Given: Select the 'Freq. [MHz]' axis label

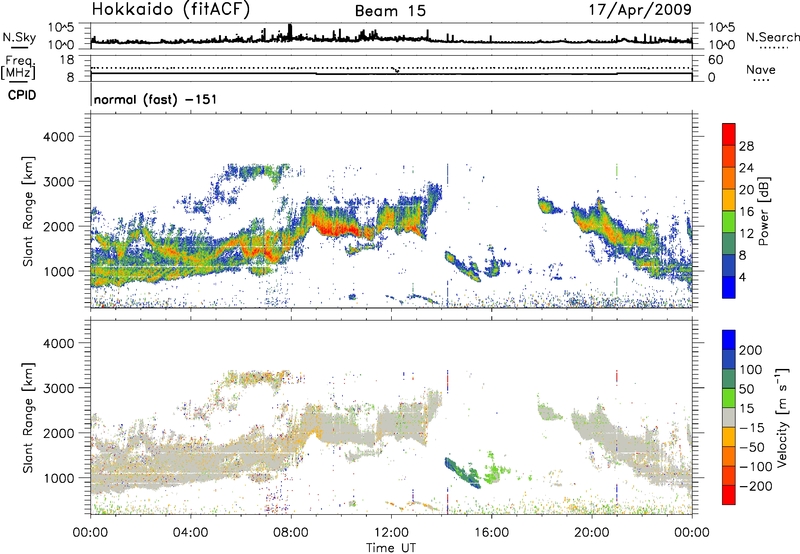Looking at the screenshot, I should (19, 68).
